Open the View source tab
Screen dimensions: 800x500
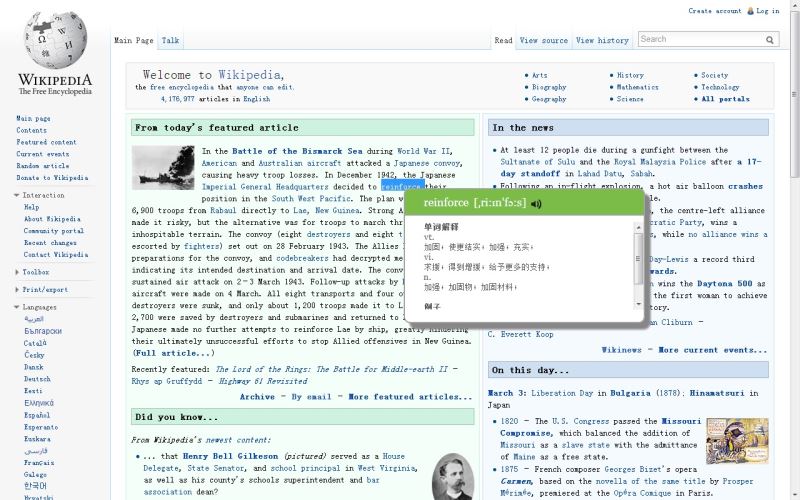(543, 40)
